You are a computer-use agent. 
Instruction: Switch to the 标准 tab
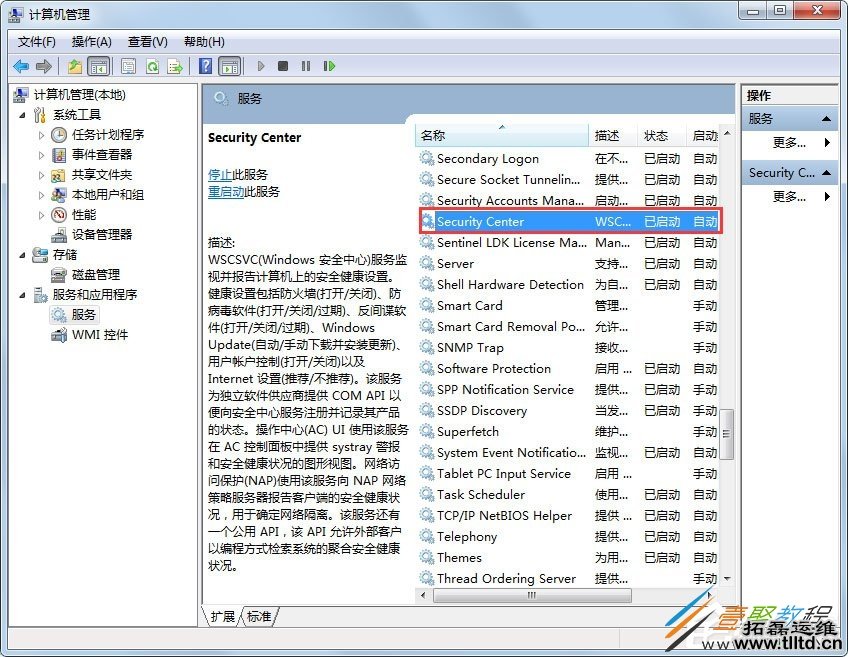pyautogui.click(x=258, y=617)
